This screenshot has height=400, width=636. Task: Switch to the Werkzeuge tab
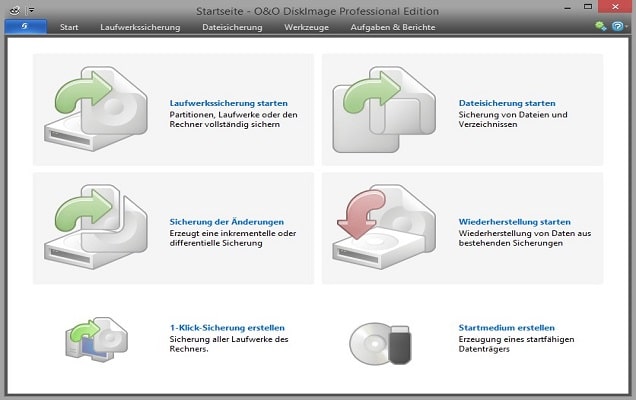click(x=306, y=27)
